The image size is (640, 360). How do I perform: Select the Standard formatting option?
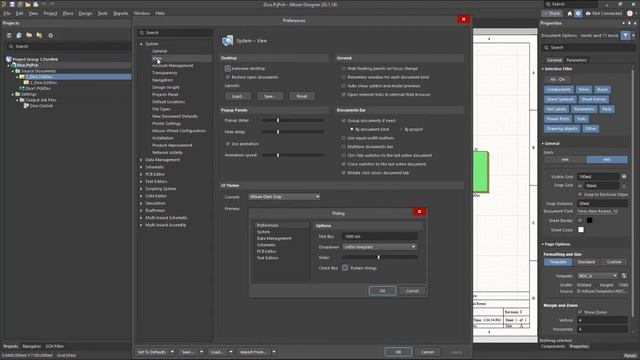point(586,262)
